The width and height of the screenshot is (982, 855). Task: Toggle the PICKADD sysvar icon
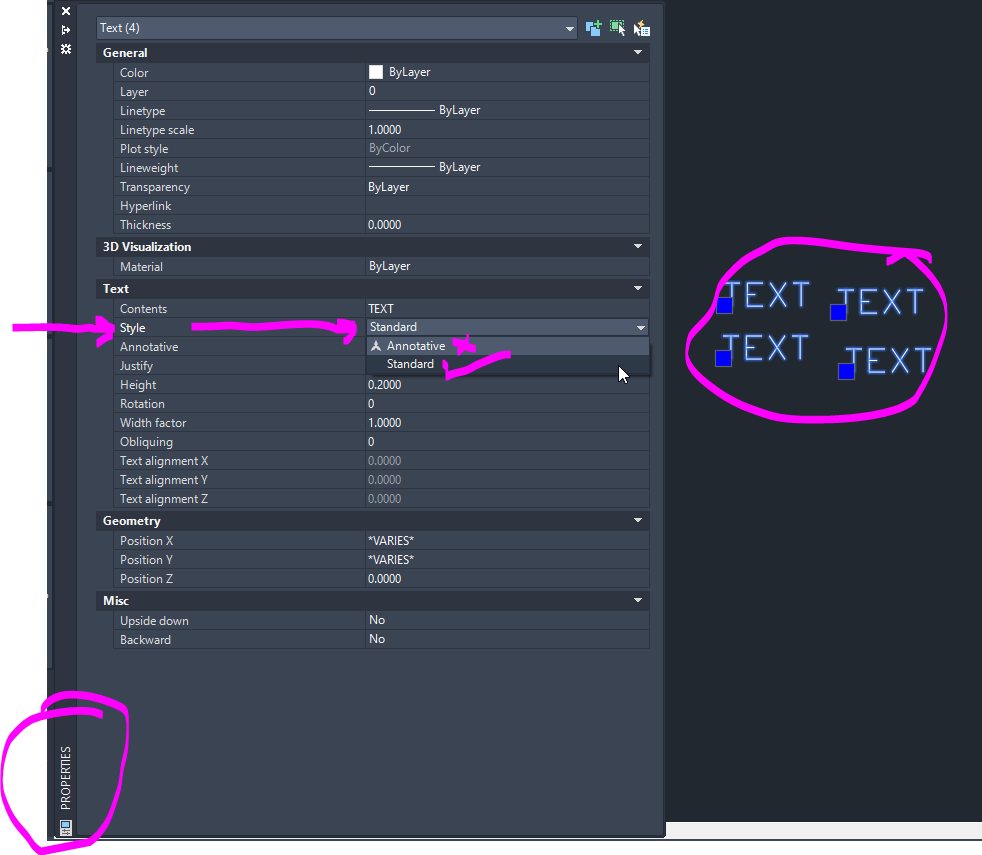point(593,27)
